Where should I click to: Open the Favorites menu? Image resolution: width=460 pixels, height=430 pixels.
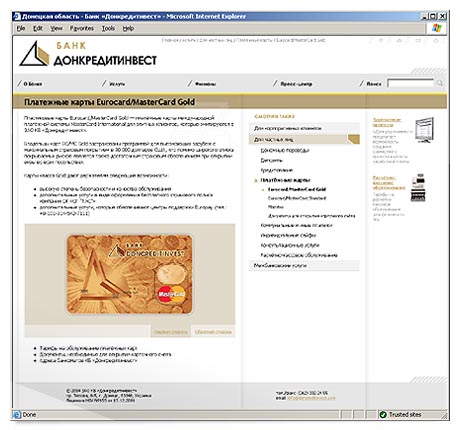82,28
